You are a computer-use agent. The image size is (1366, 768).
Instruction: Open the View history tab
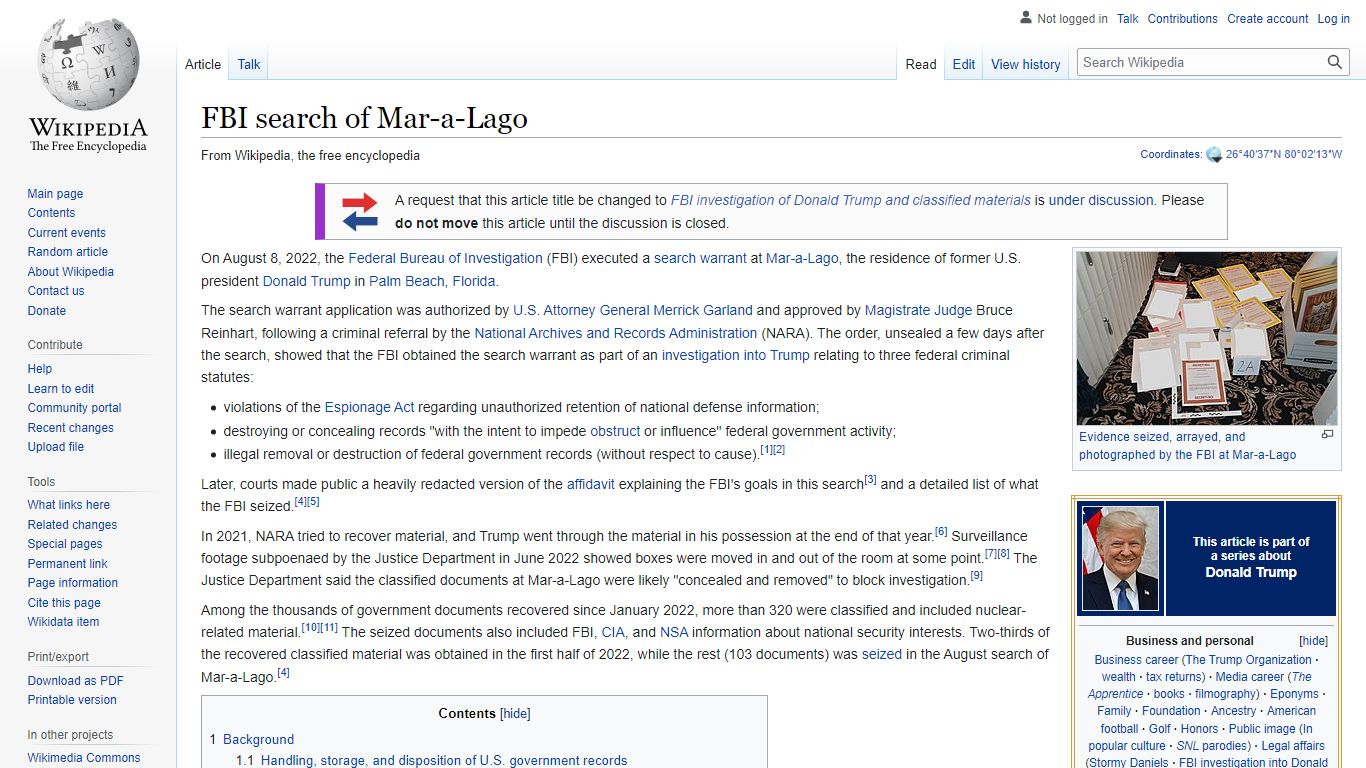[1025, 64]
